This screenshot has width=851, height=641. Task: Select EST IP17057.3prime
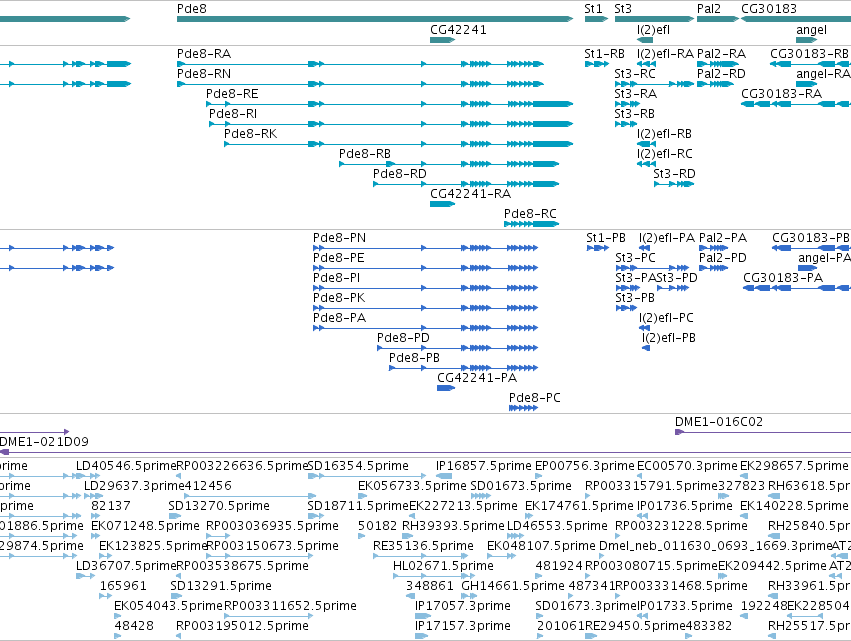click(x=423, y=616)
